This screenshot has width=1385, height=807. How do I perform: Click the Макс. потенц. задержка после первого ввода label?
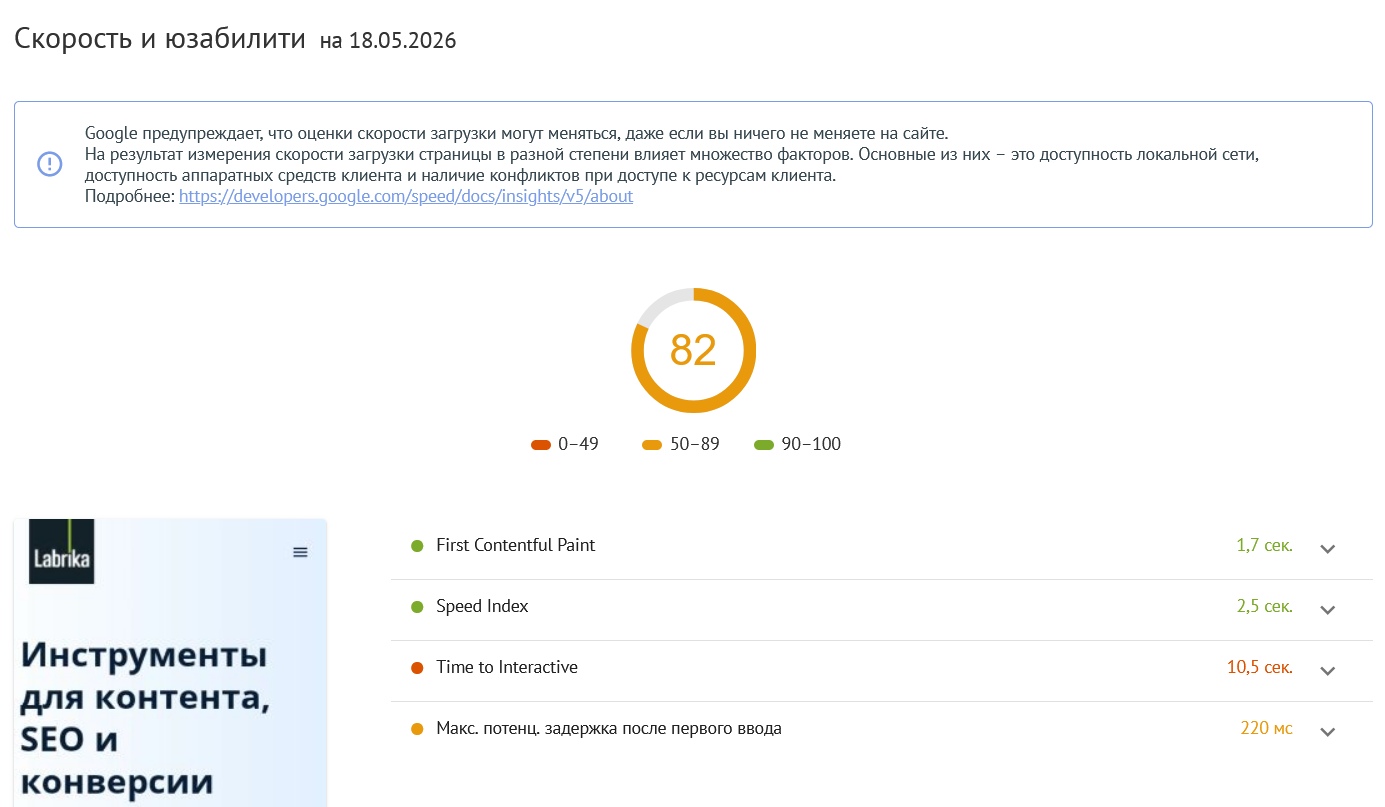[609, 728]
